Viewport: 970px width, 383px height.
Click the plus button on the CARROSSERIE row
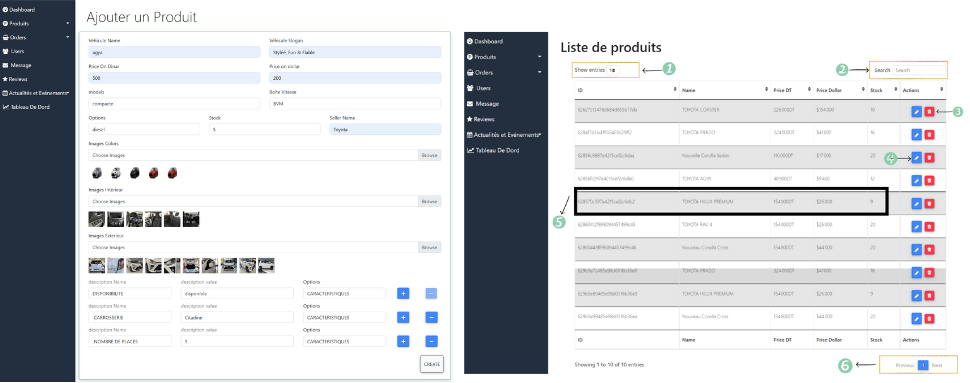pyautogui.click(x=403, y=317)
